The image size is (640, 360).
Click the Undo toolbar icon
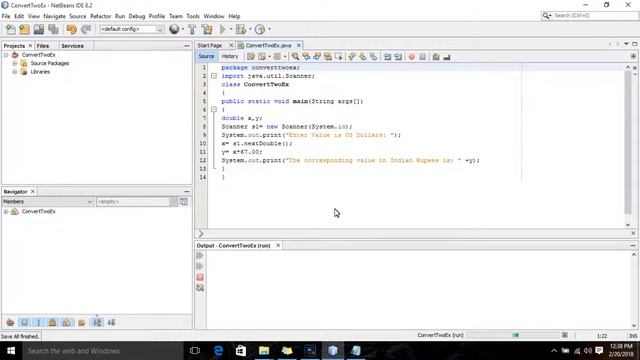71,29
